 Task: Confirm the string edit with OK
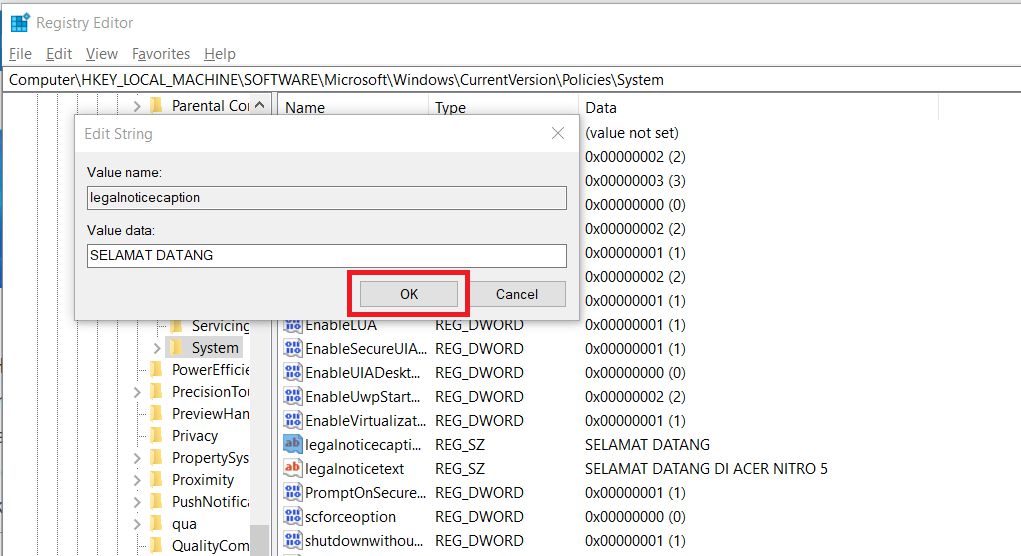(409, 294)
